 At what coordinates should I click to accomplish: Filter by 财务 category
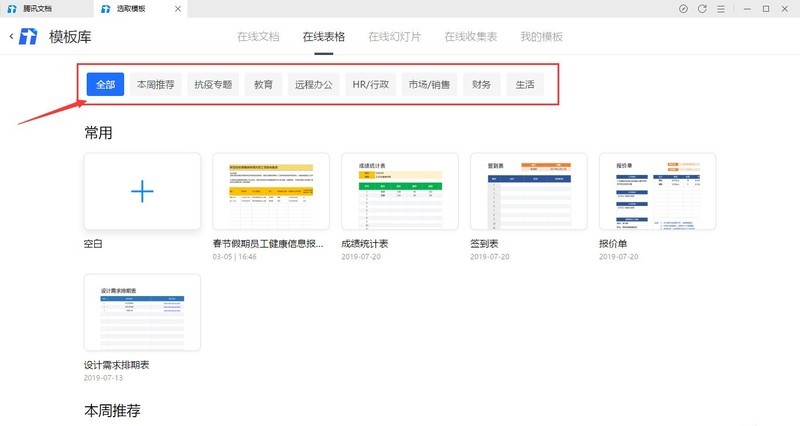tap(482, 84)
